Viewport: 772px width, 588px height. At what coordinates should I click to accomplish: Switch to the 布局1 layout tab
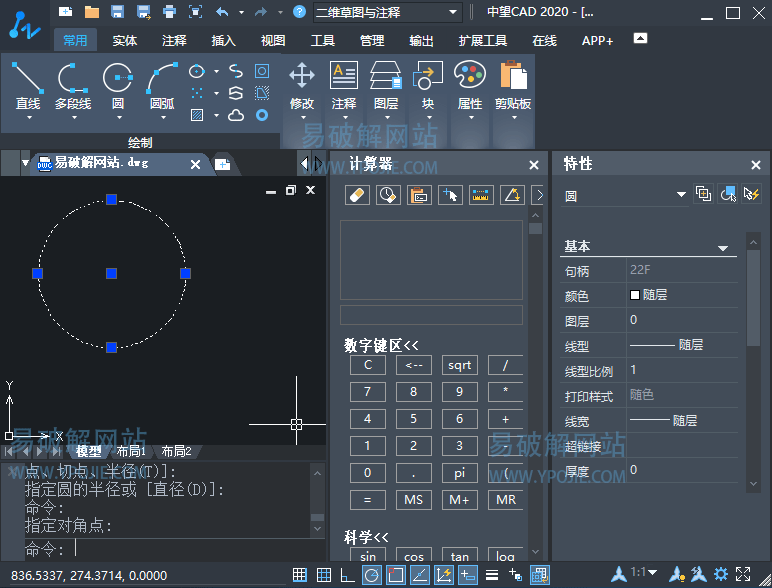[x=131, y=451]
